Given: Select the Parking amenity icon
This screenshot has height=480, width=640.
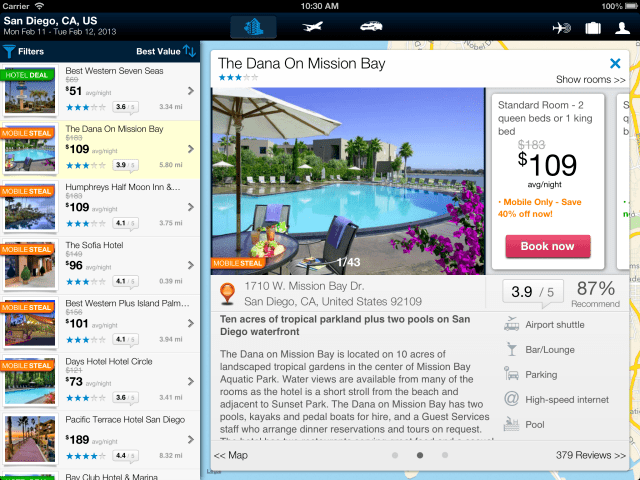Looking at the screenshot, I should point(511,374).
